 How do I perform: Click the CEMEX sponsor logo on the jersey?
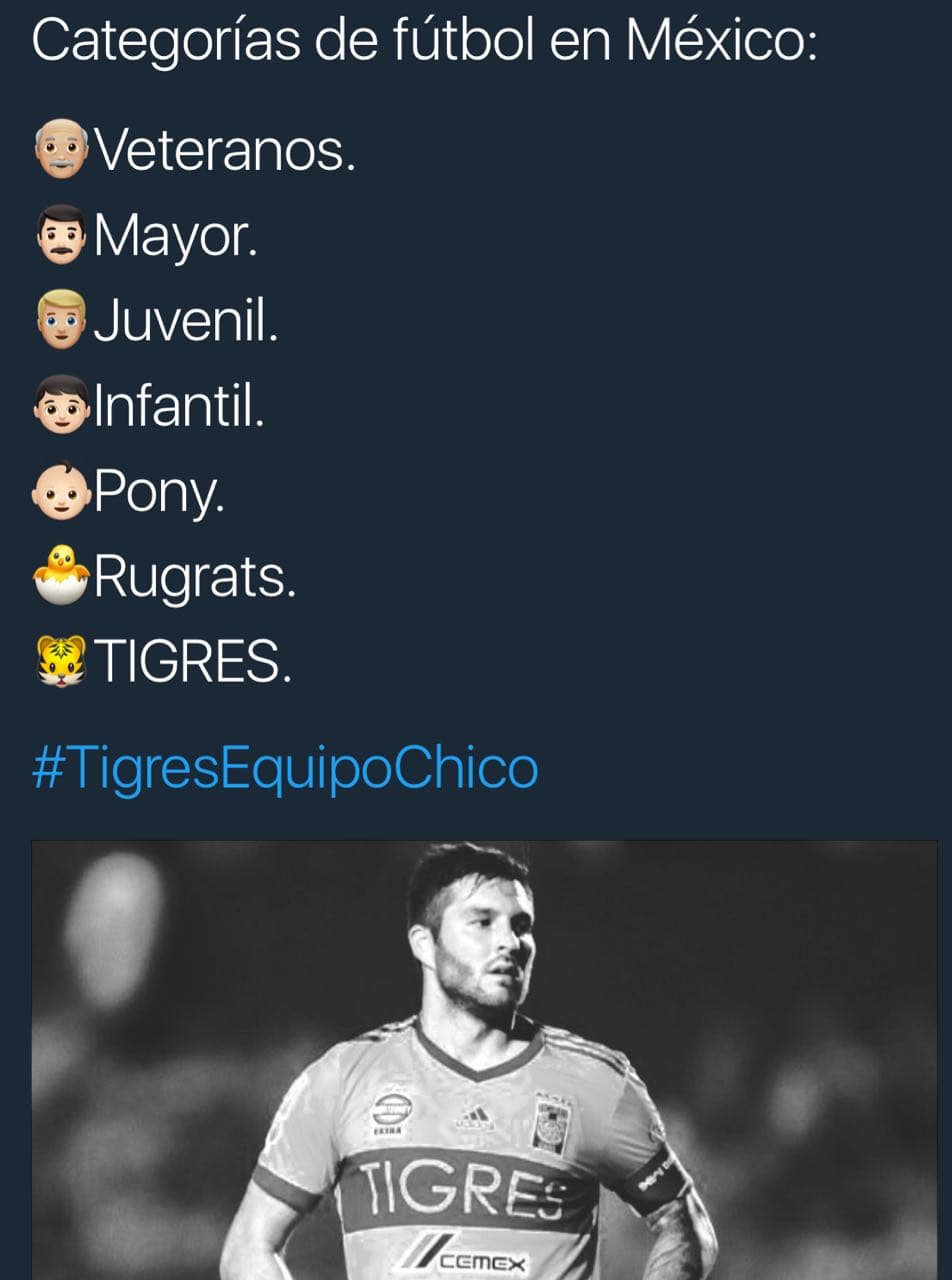tap(472, 1262)
